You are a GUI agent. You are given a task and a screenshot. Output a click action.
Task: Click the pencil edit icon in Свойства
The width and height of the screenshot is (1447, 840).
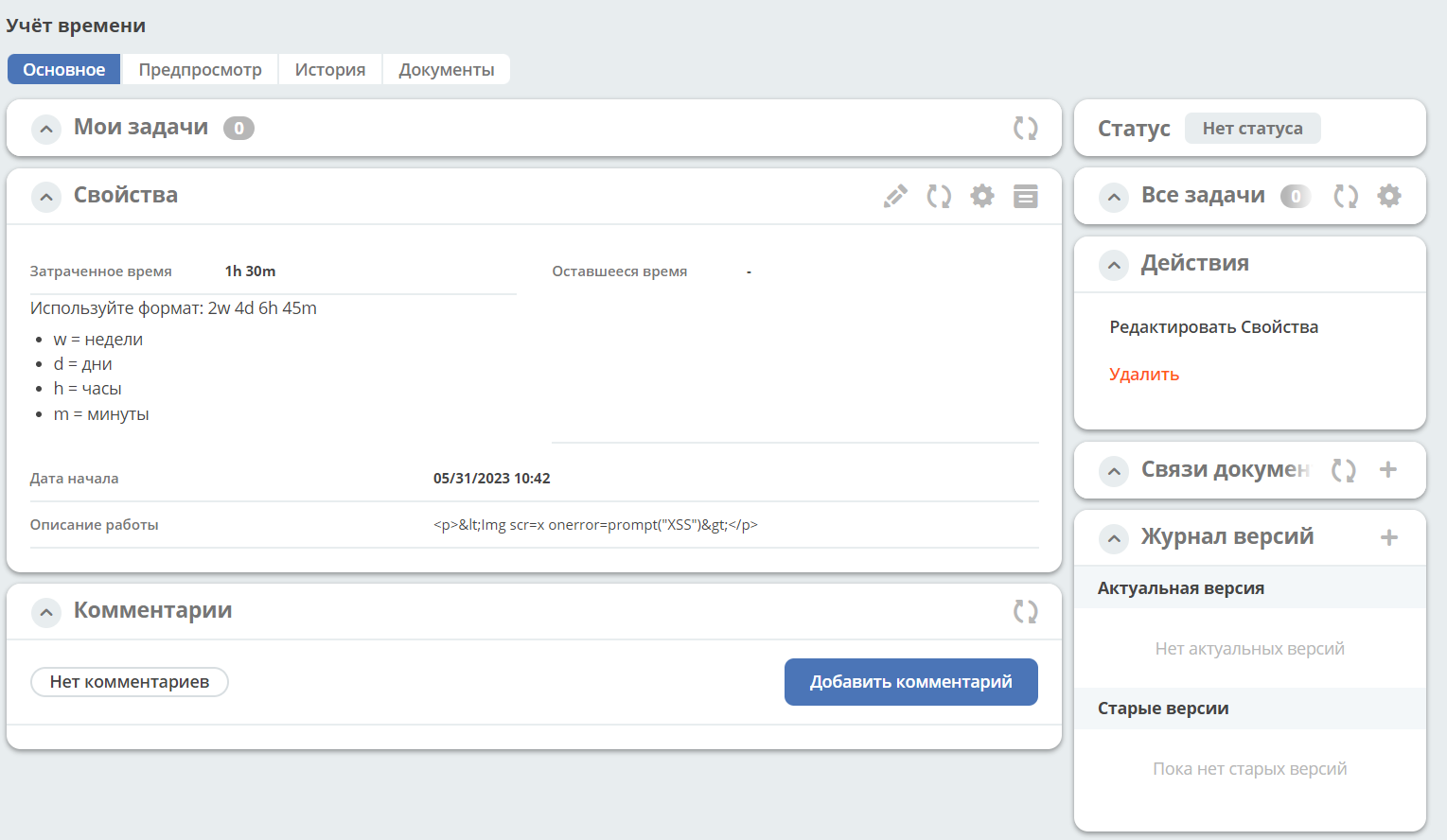tap(895, 196)
